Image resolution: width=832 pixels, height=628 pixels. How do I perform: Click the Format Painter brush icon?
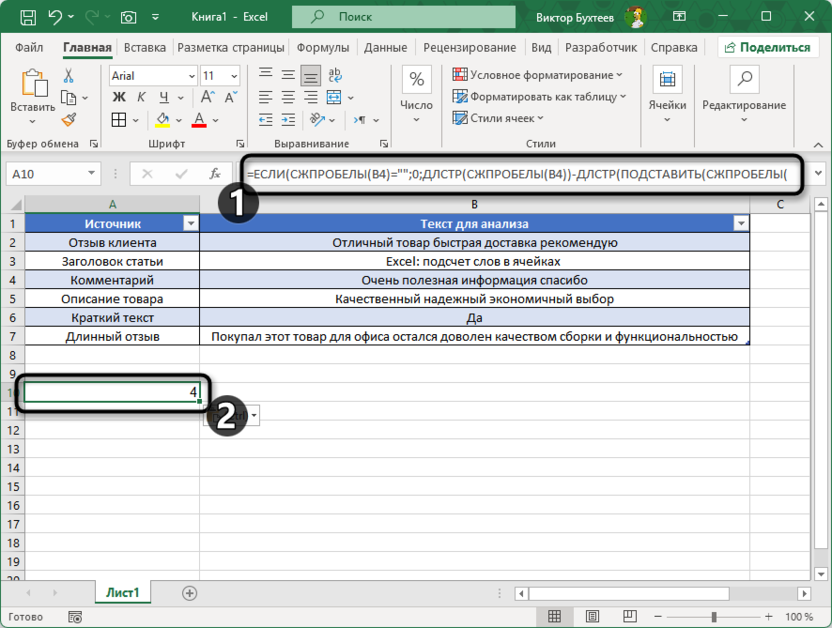(69, 119)
